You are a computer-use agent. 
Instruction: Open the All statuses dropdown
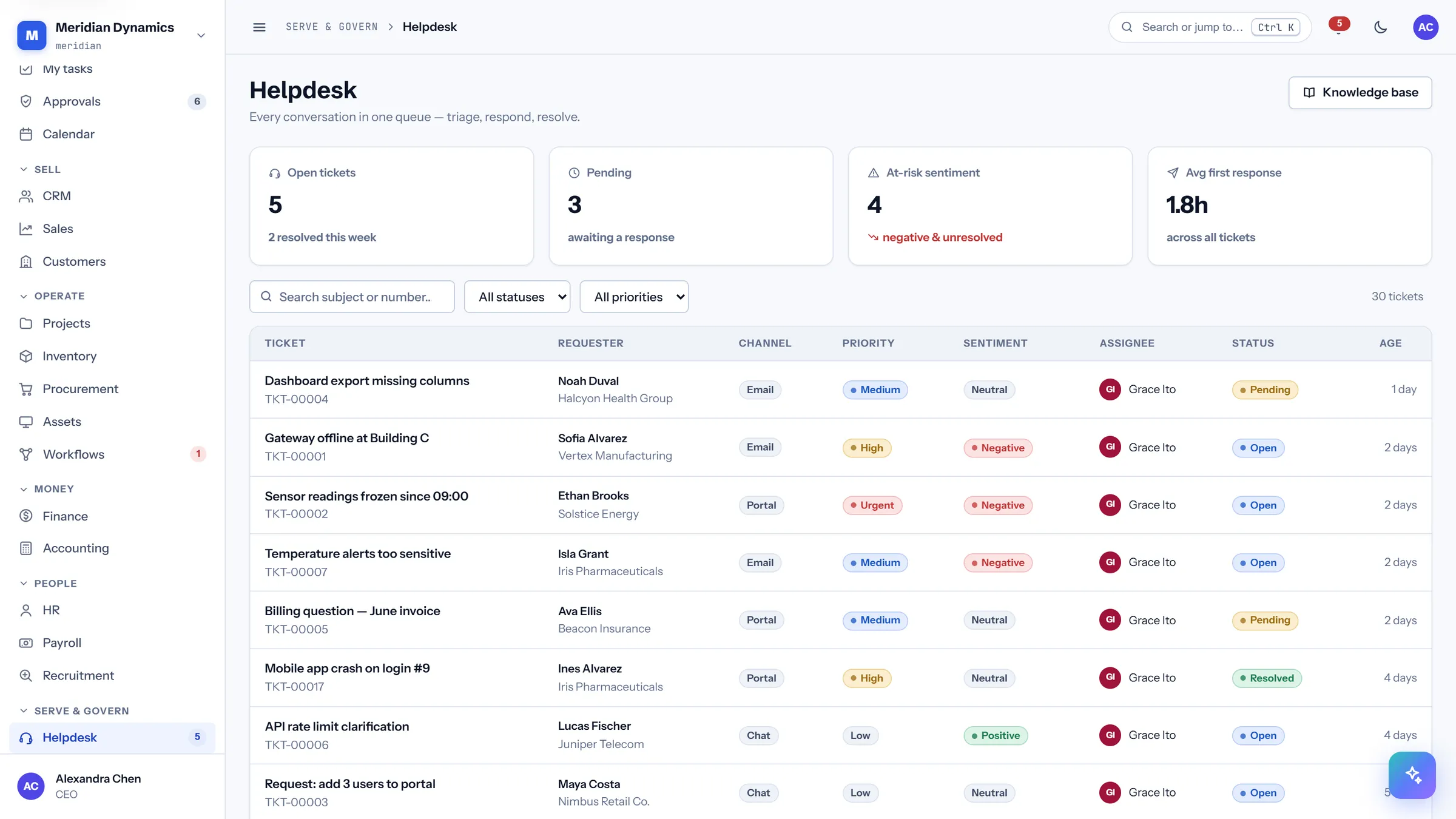(517, 297)
